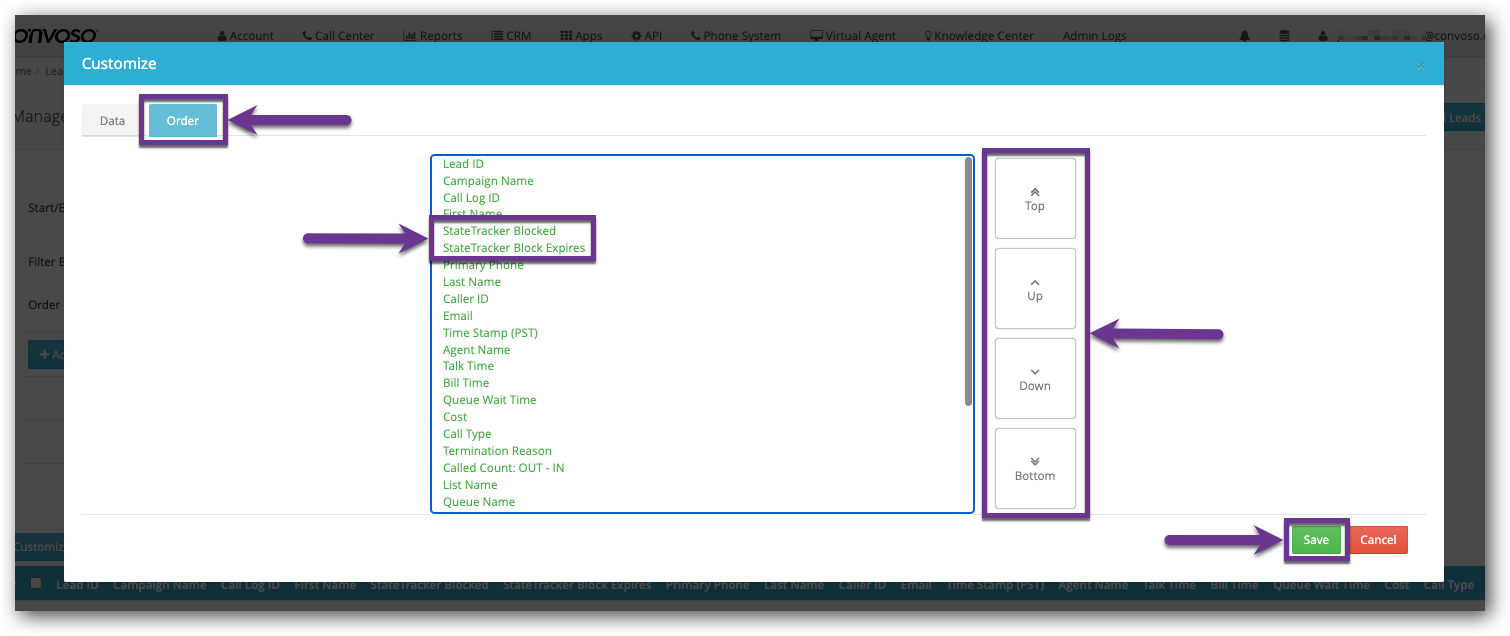The width and height of the screenshot is (1510, 636).
Task: Select Caller ID in list
Action: 466,299
